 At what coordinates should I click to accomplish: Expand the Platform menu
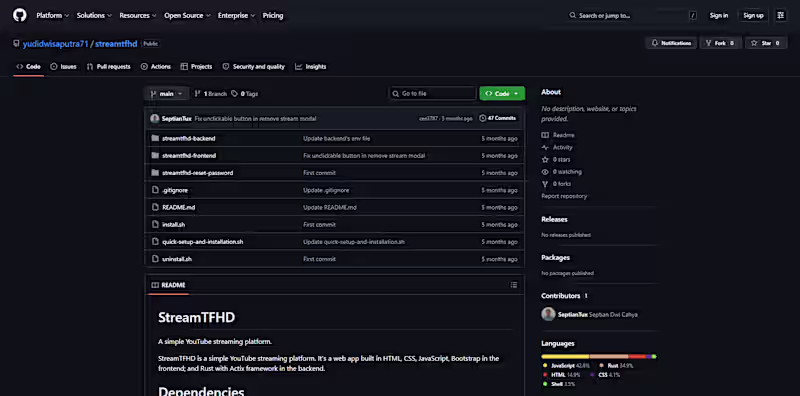(53, 15)
